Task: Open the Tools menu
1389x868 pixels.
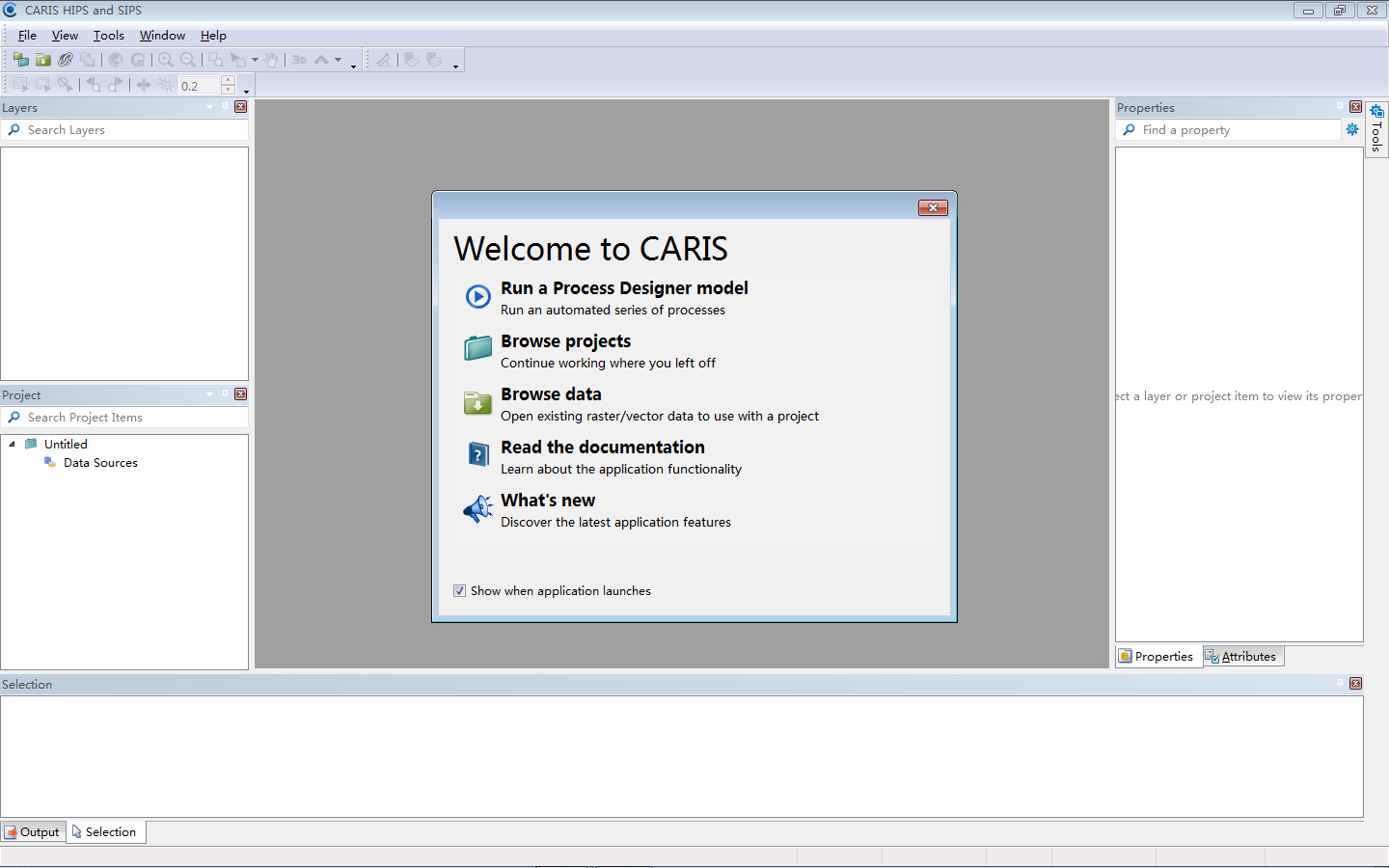Action: [108, 35]
